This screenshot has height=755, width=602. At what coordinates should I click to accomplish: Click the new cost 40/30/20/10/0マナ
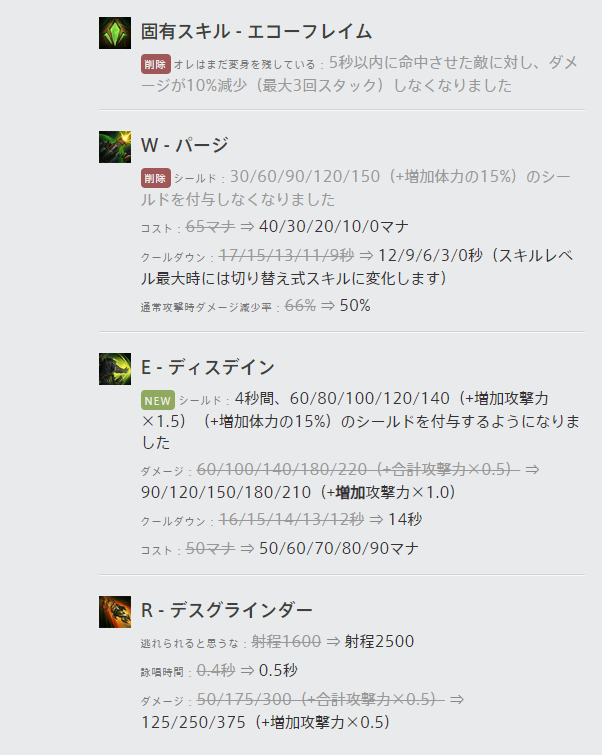coord(334,226)
